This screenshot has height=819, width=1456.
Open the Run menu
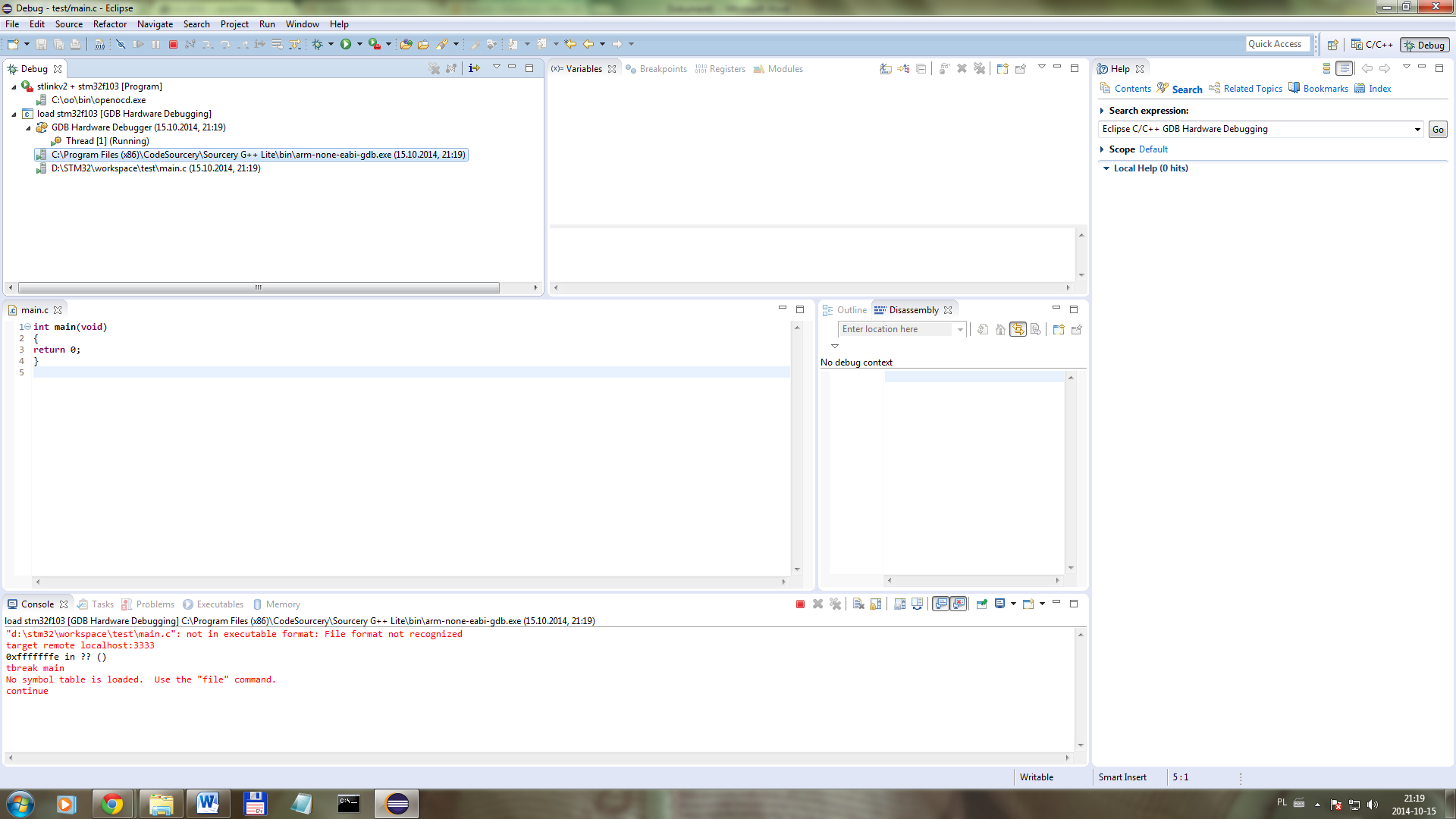click(267, 24)
